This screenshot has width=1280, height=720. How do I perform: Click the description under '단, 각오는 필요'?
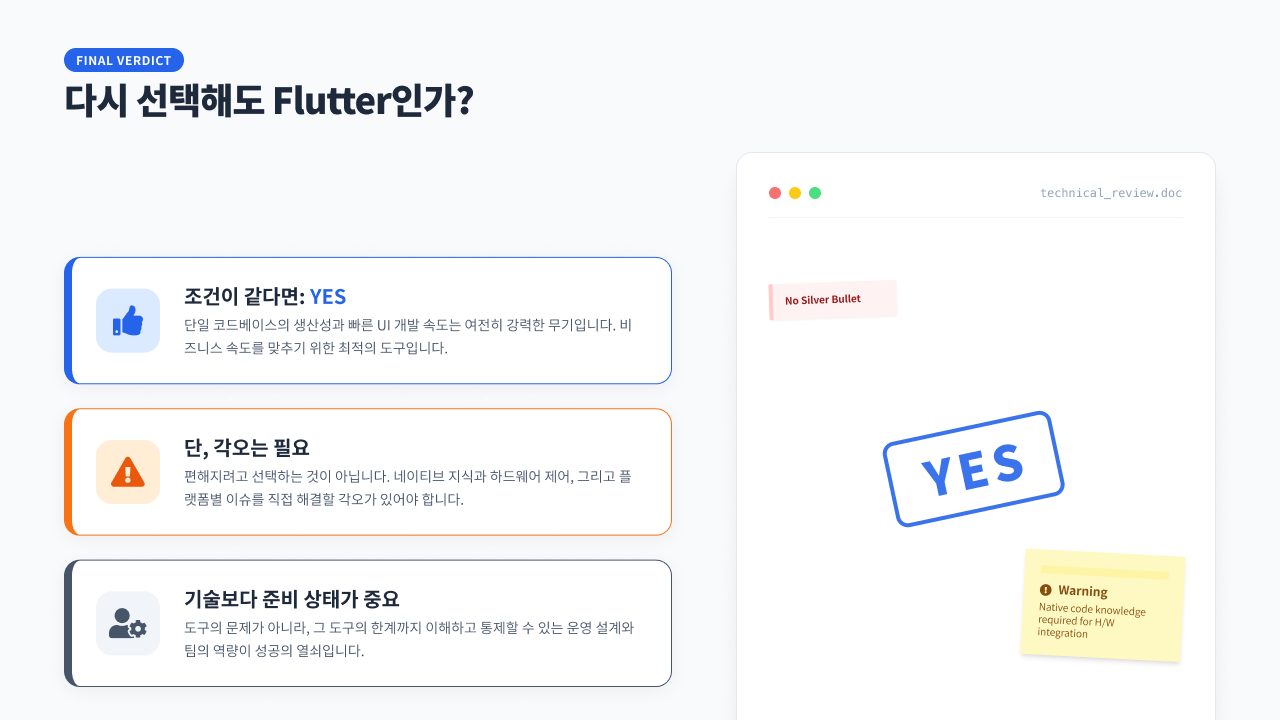(408, 487)
